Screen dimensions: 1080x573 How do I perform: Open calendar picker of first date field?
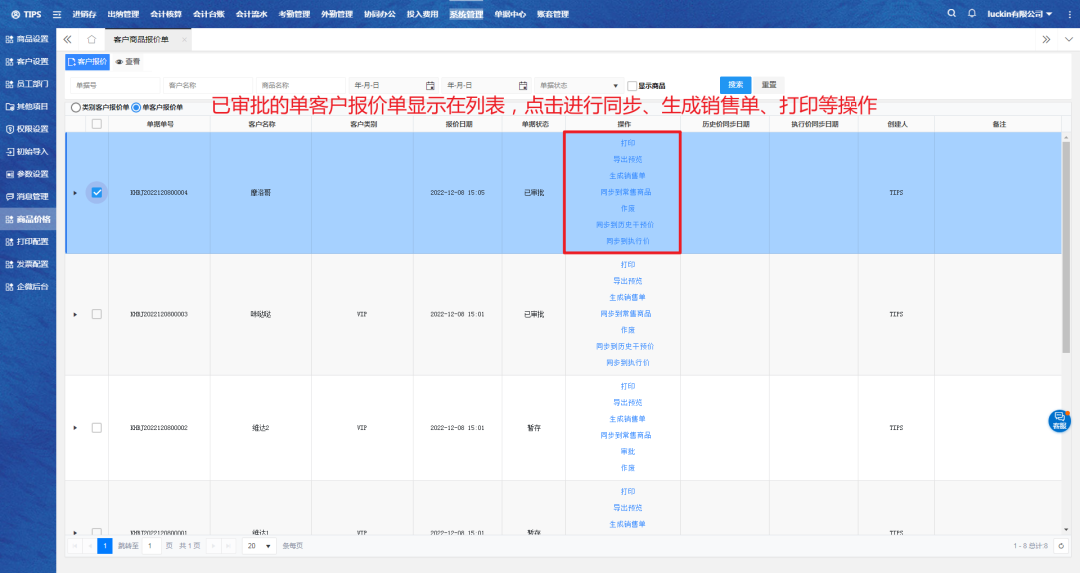point(430,86)
